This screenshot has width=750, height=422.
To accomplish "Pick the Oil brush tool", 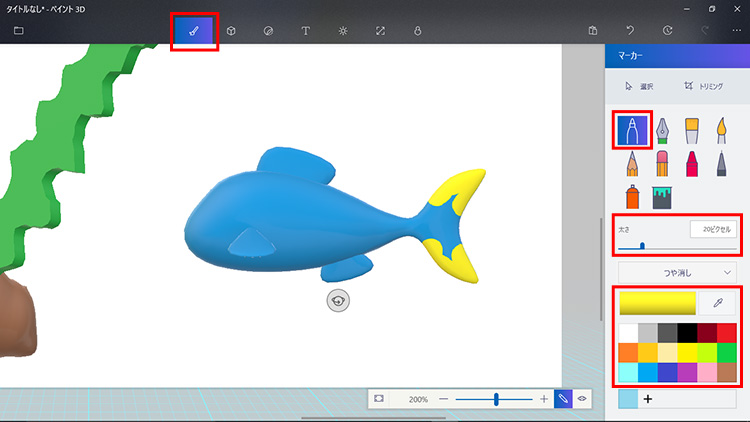I will [x=691, y=129].
